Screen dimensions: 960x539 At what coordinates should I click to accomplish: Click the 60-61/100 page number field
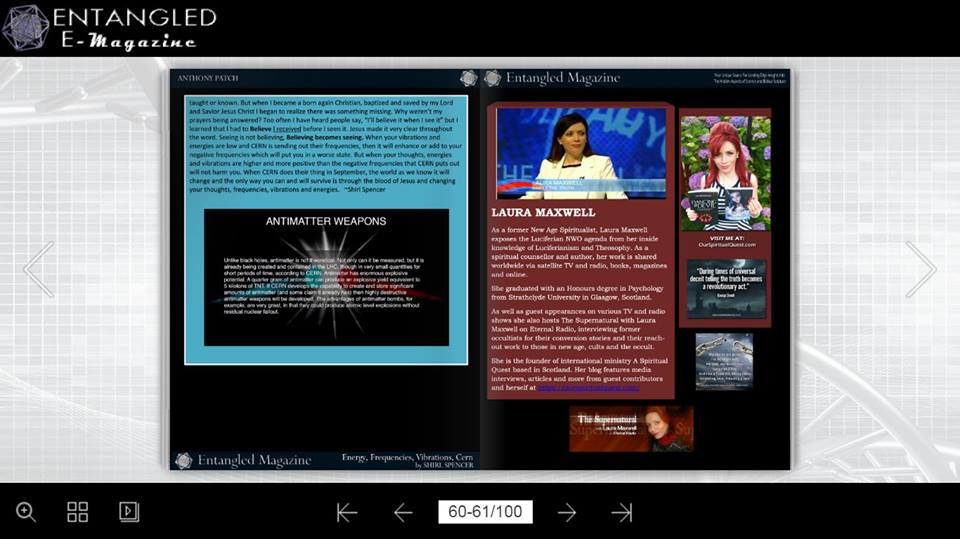(485, 512)
